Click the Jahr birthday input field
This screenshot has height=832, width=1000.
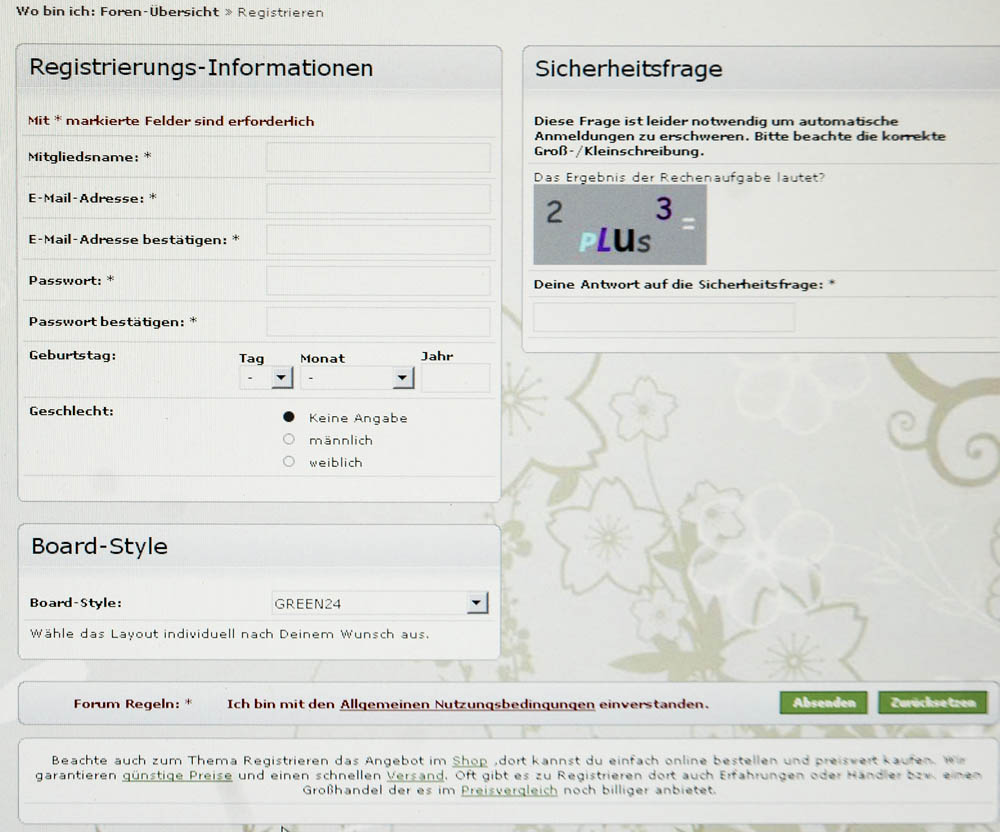(455, 378)
